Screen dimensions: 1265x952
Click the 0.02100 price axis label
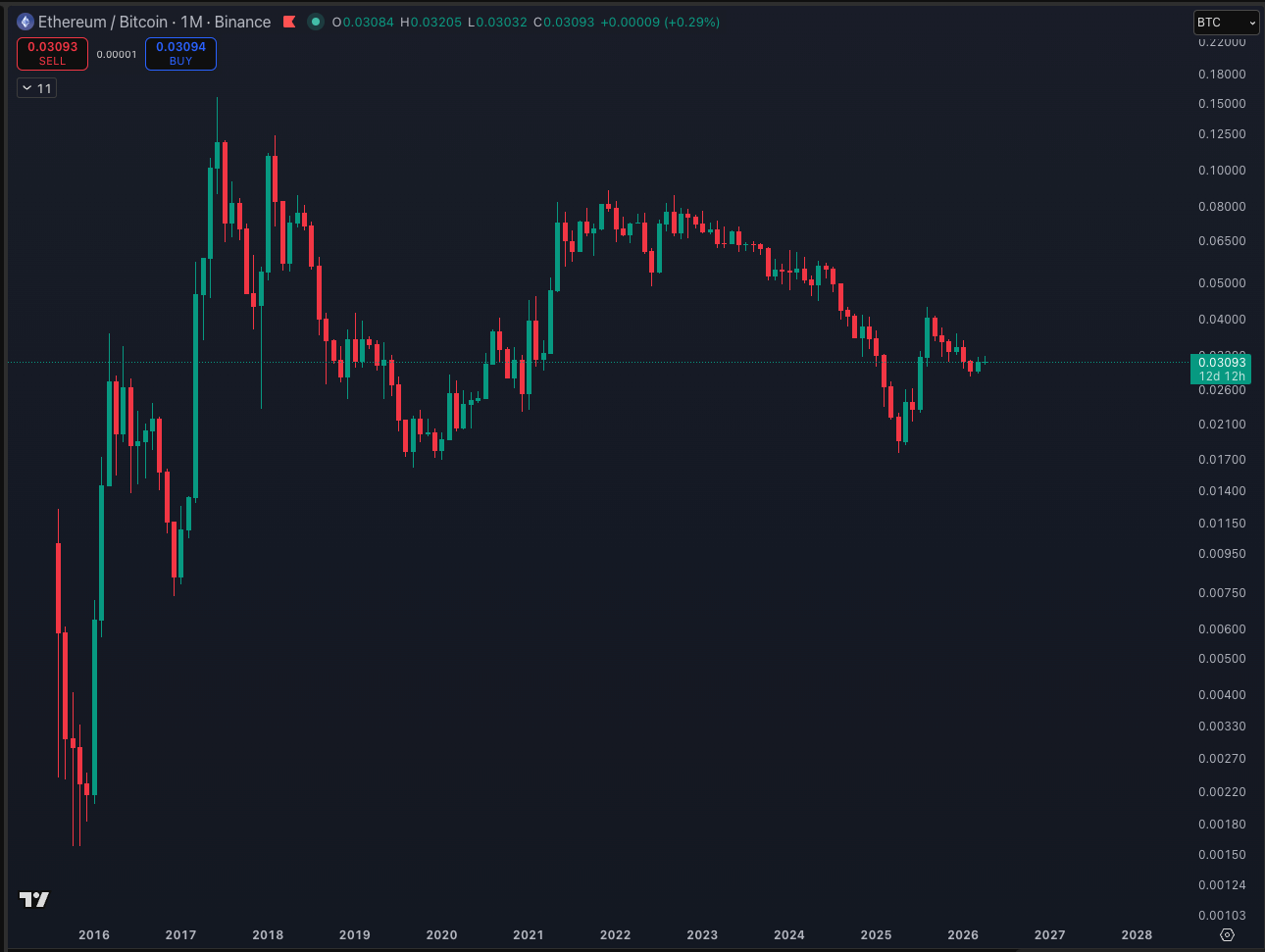pyautogui.click(x=1222, y=425)
